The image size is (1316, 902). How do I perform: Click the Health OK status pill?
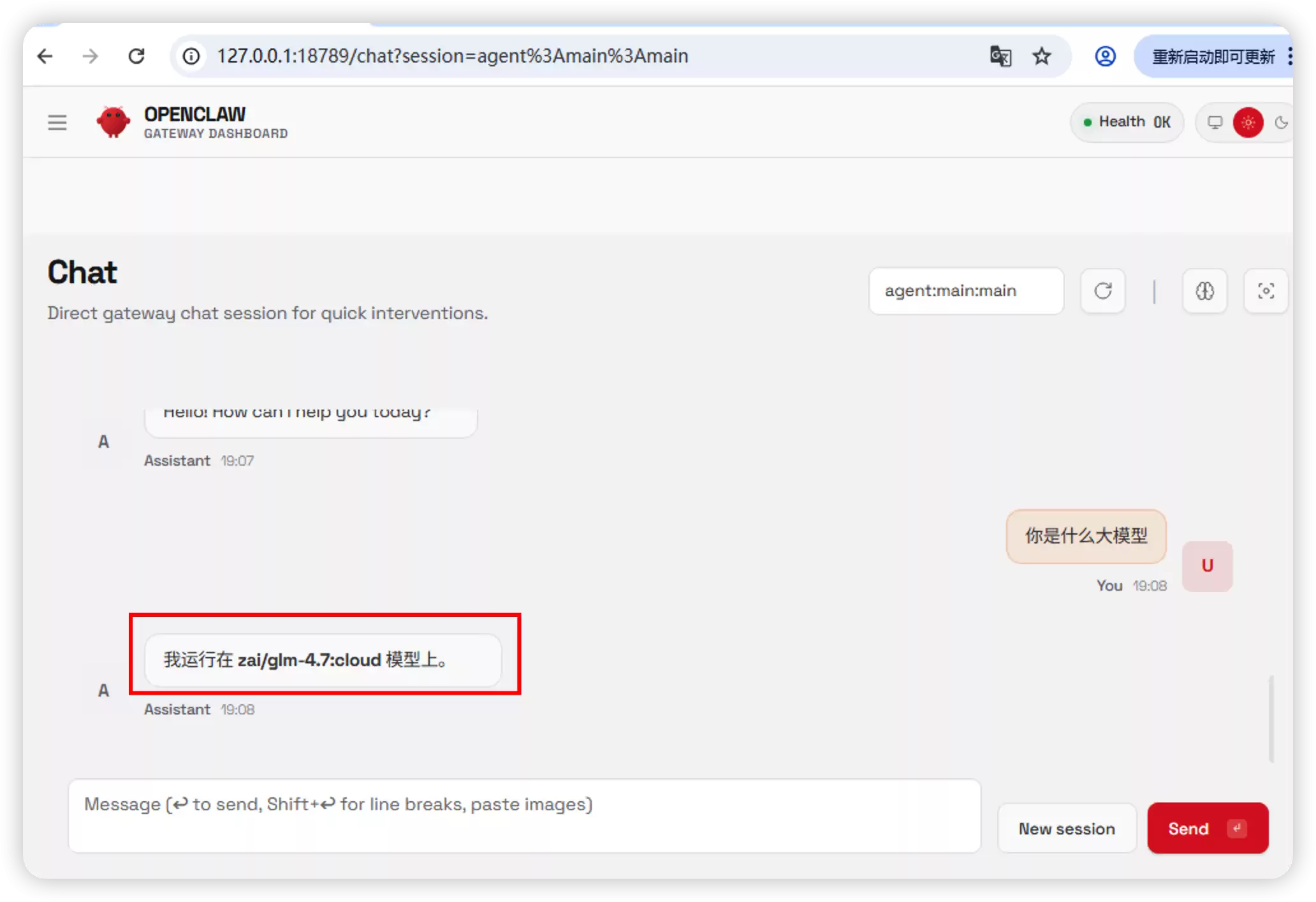[1127, 122]
